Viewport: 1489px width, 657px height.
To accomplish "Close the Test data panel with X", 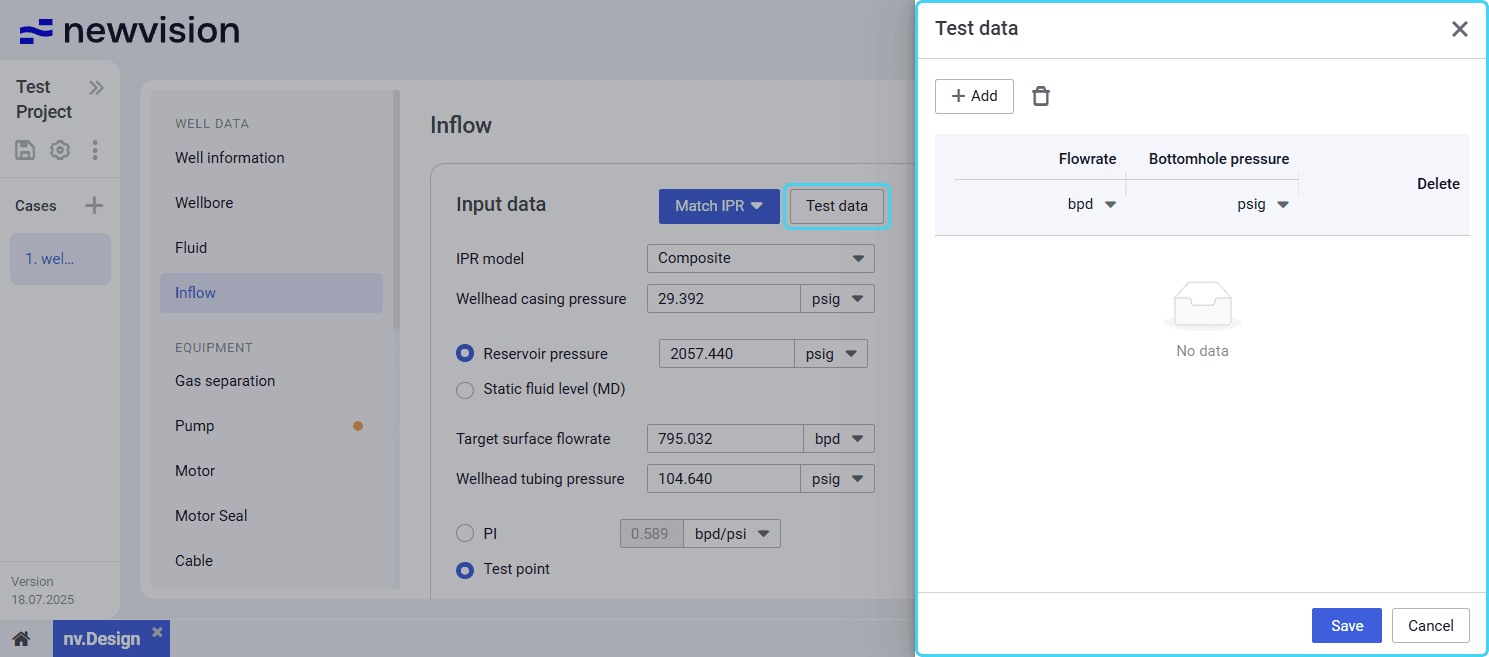I will click(x=1459, y=29).
